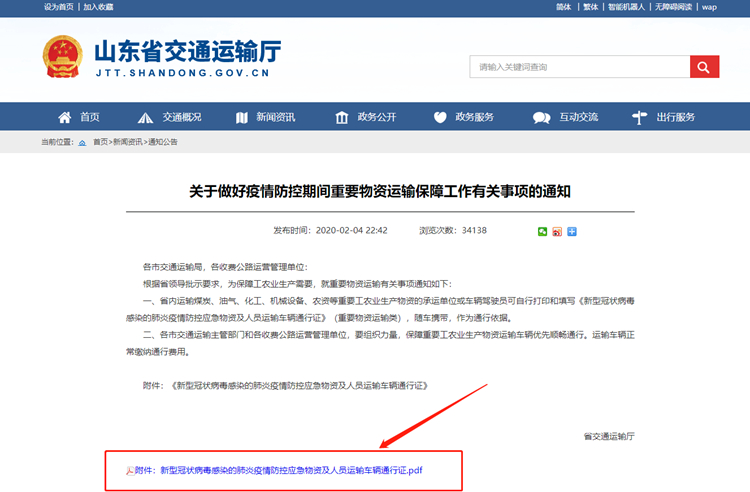
Task: Click the 附件:《新型冠状病毒…通行证》 body line
Action: (x=285, y=385)
